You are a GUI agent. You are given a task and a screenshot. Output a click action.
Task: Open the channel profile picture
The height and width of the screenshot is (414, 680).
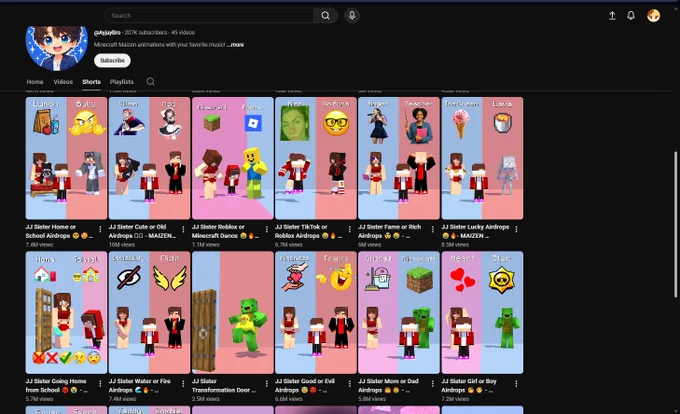(57, 48)
